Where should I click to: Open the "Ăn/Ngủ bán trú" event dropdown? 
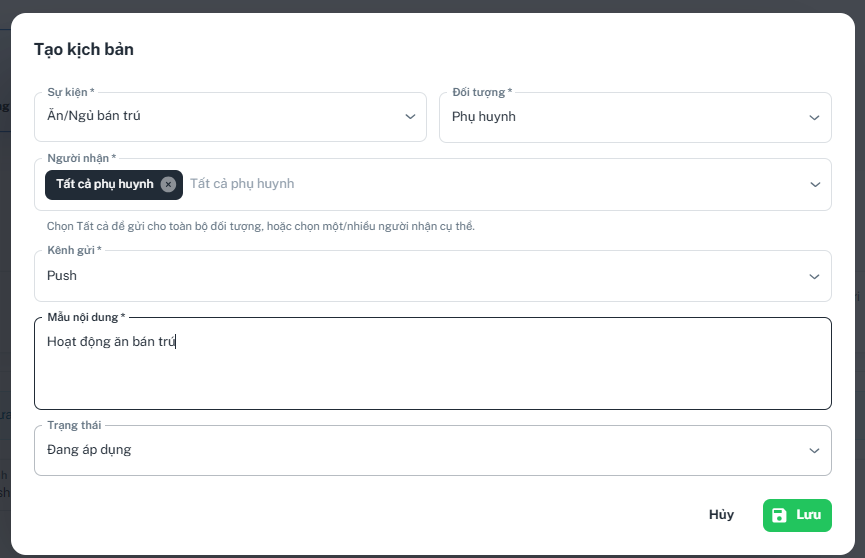[x=230, y=116]
